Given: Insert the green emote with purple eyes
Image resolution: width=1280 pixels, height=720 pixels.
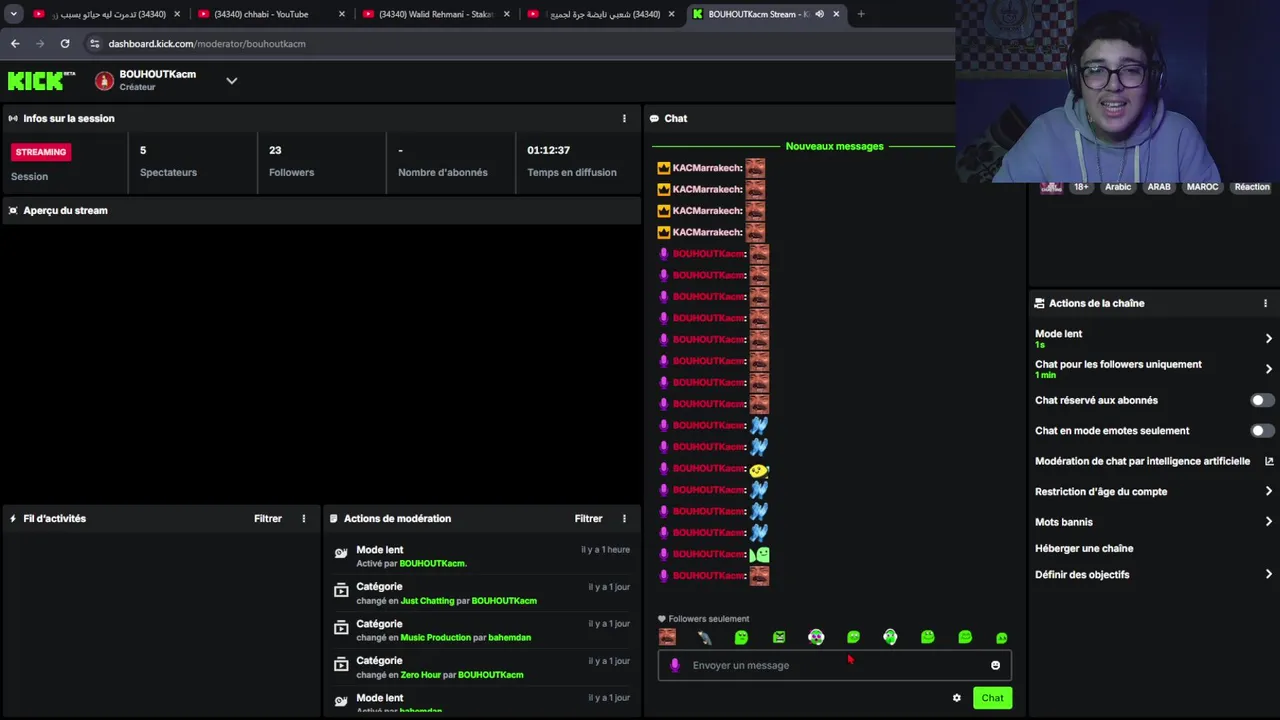Looking at the screenshot, I should (x=816, y=637).
